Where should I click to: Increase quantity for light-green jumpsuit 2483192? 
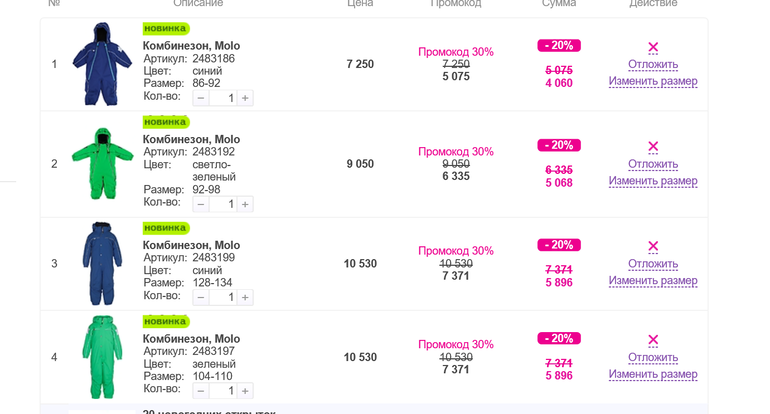pyautogui.click(x=245, y=204)
